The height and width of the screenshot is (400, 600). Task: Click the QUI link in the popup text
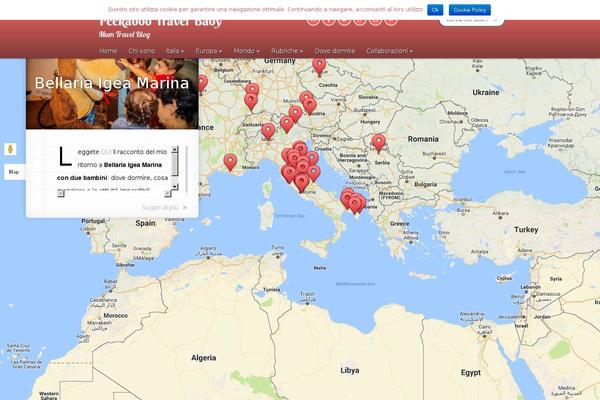(106, 152)
